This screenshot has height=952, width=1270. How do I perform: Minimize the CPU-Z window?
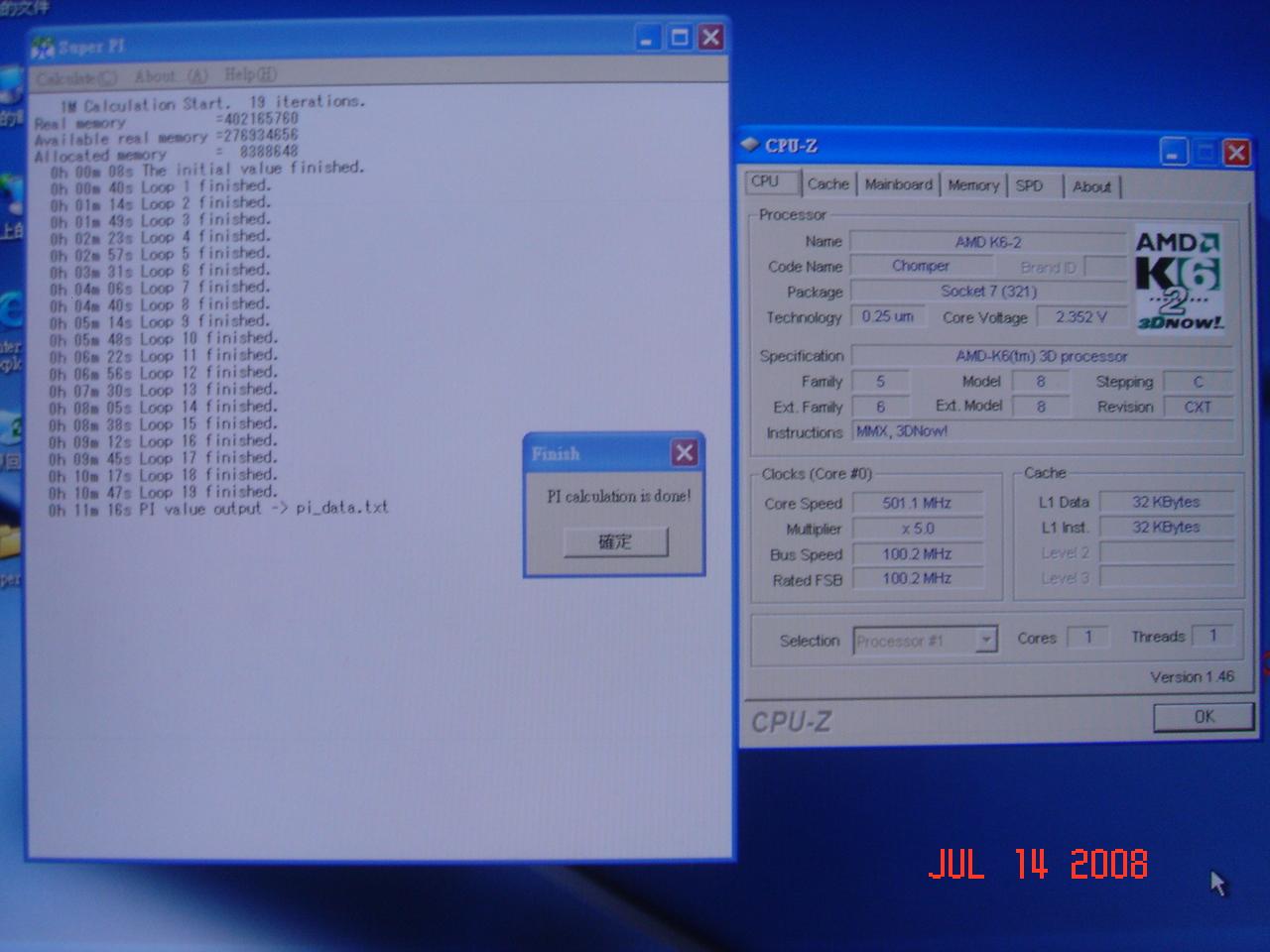click(x=1173, y=153)
